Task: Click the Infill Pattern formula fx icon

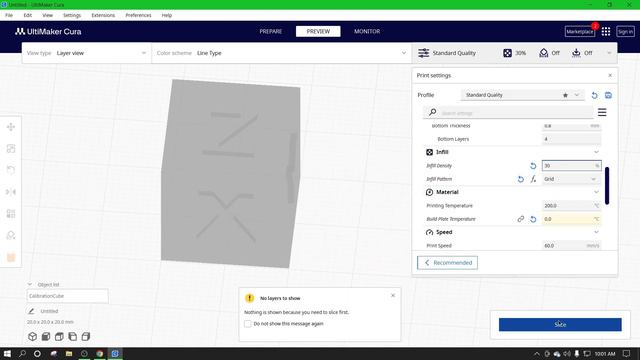Action: pyautogui.click(x=533, y=179)
